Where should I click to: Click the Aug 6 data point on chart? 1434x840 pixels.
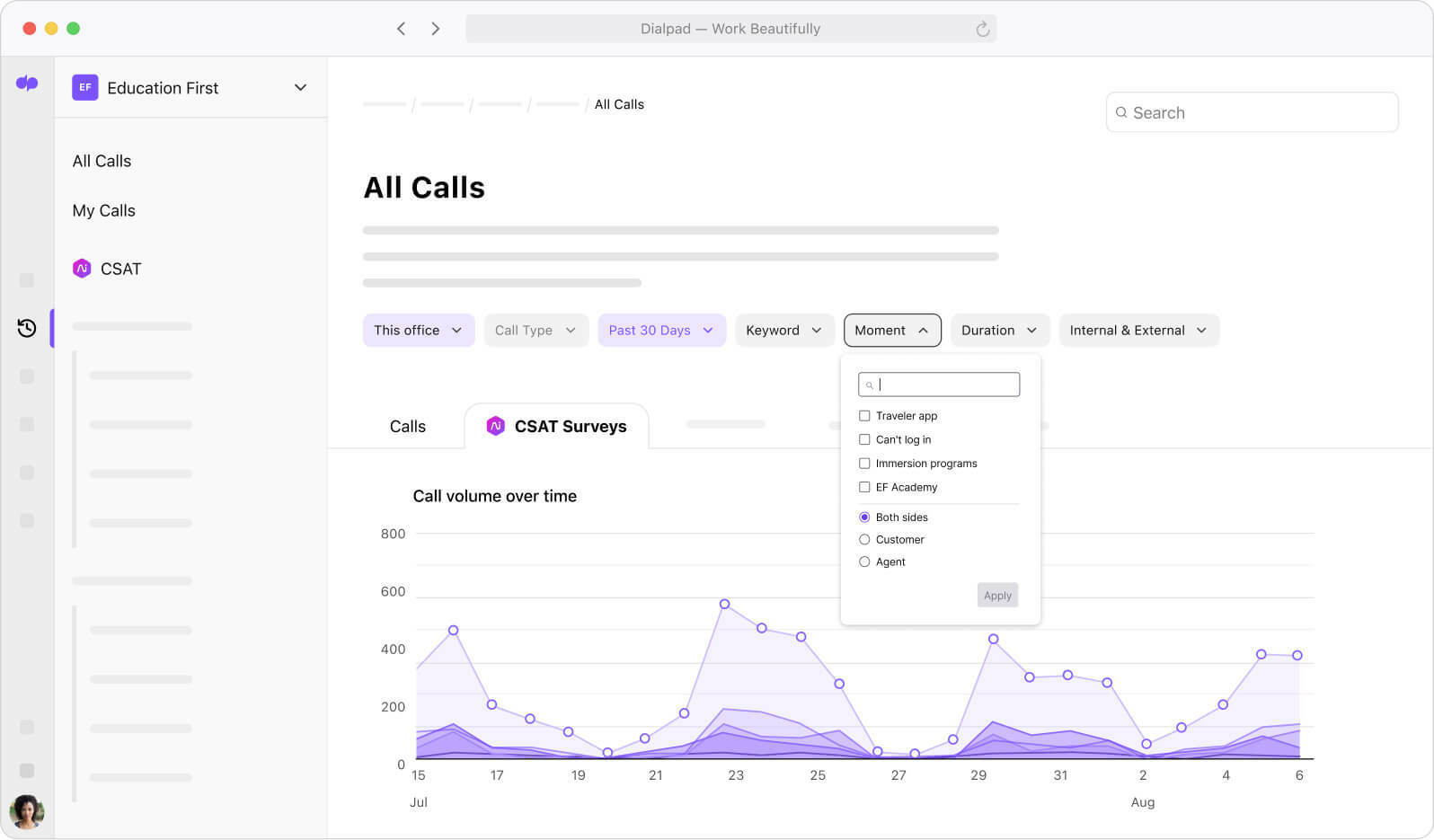[x=1297, y=655]
